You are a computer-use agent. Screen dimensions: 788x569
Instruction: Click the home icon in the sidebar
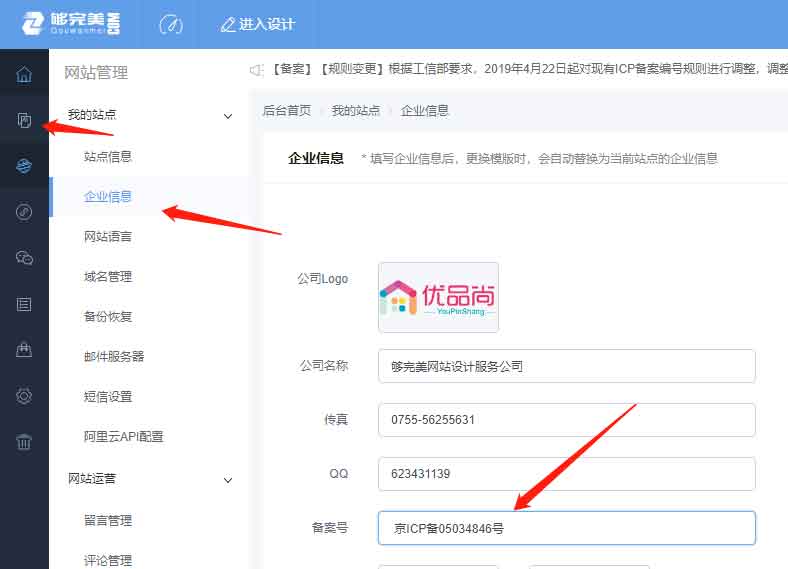point(24,75)
